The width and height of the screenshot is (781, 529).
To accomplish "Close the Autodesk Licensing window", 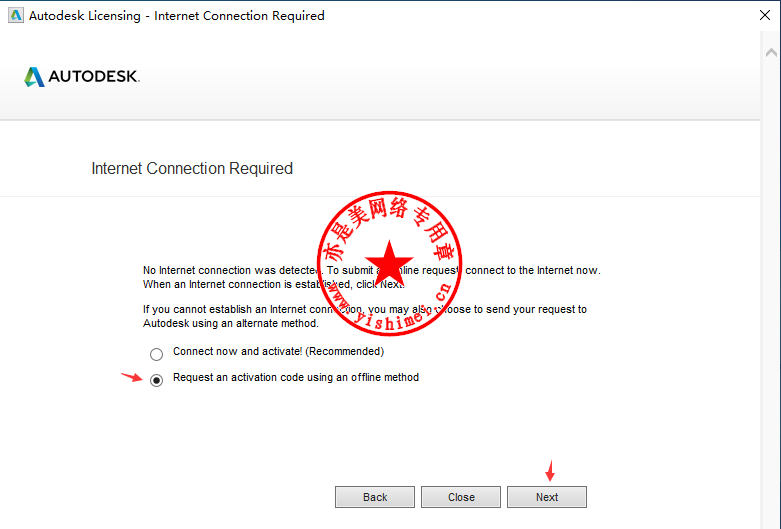I will click(x=765, y=15).
